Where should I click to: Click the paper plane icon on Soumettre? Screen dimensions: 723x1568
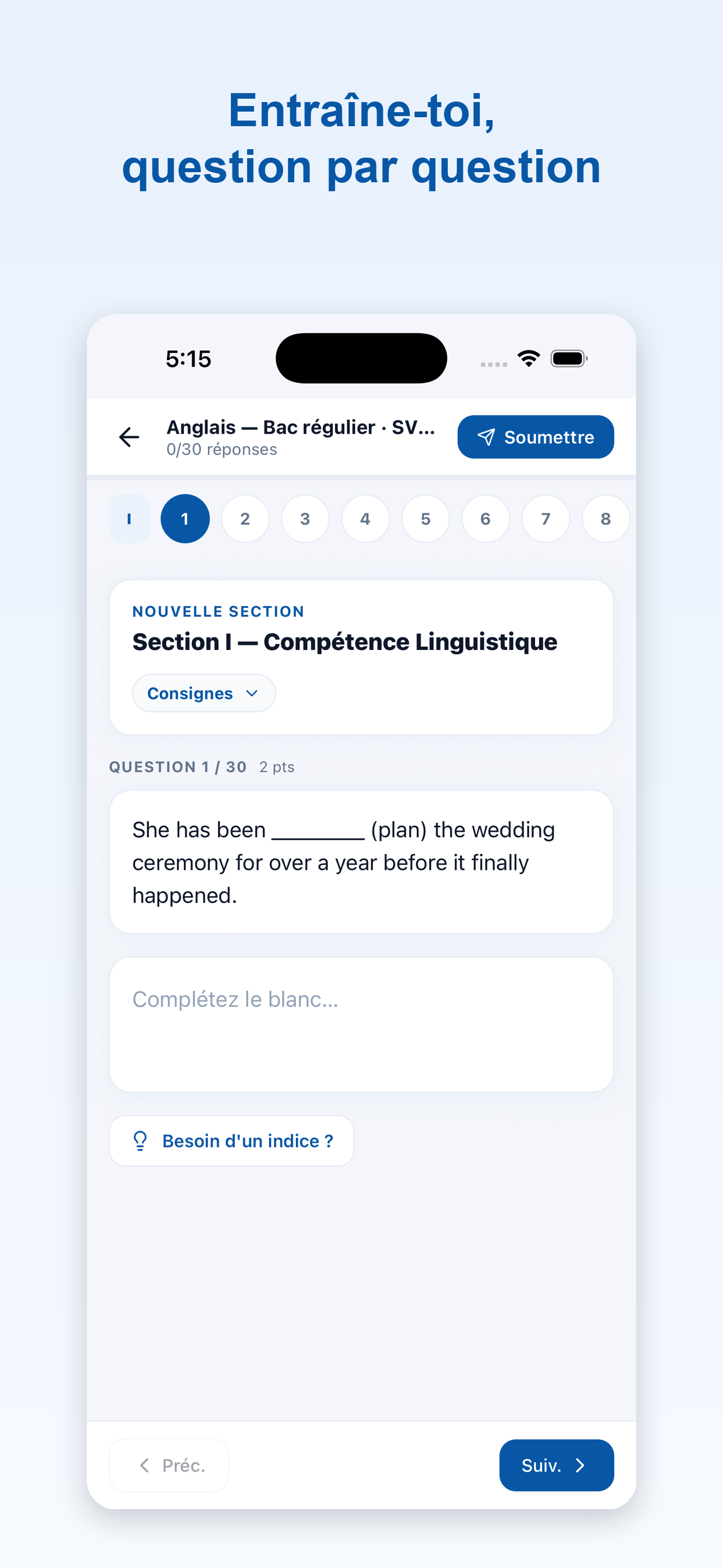[486, 437]
